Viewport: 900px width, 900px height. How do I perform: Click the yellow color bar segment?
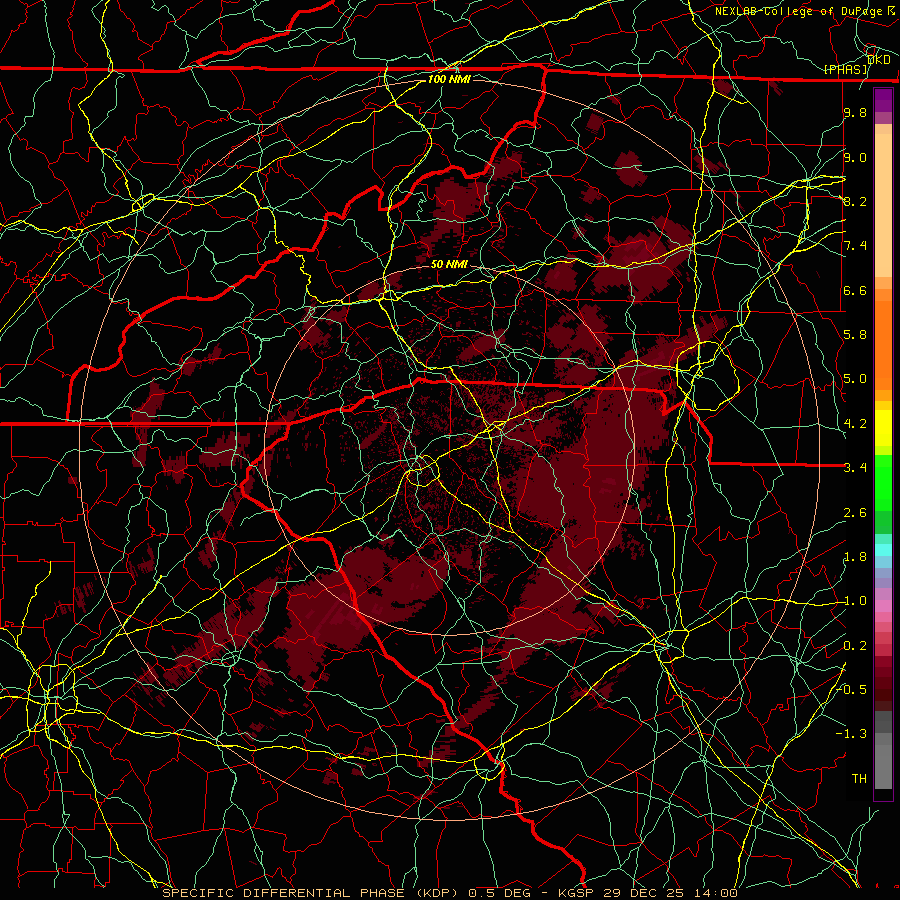click(883, 428)
